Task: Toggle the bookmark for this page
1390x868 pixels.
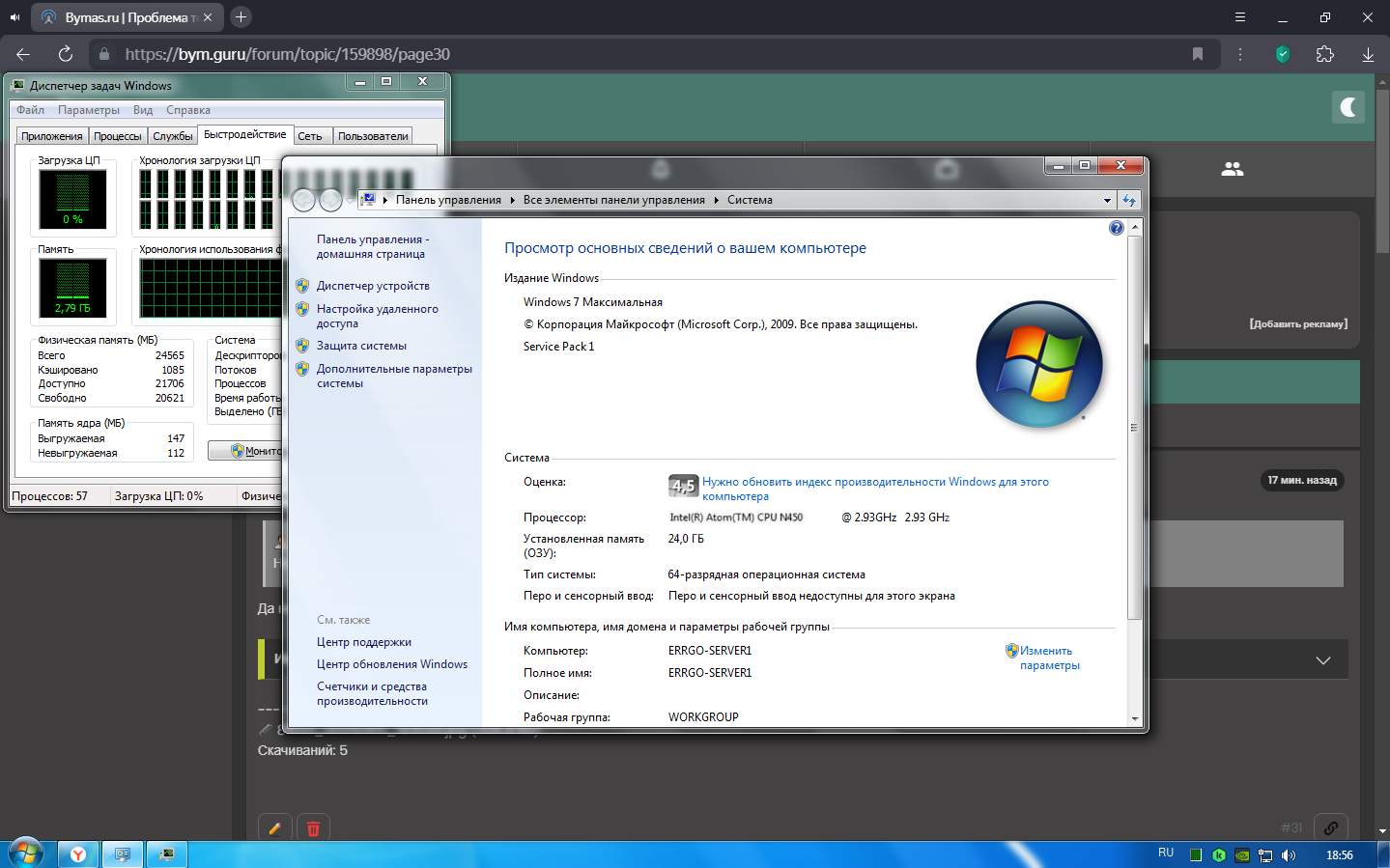Action: point(1198,54)
